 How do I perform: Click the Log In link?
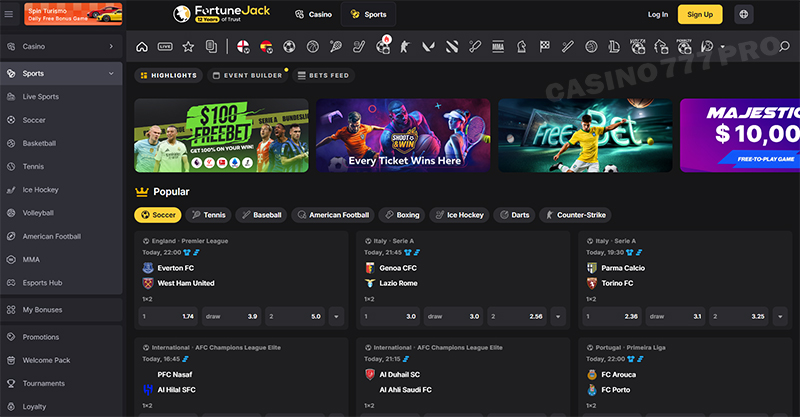coord(658,14)
